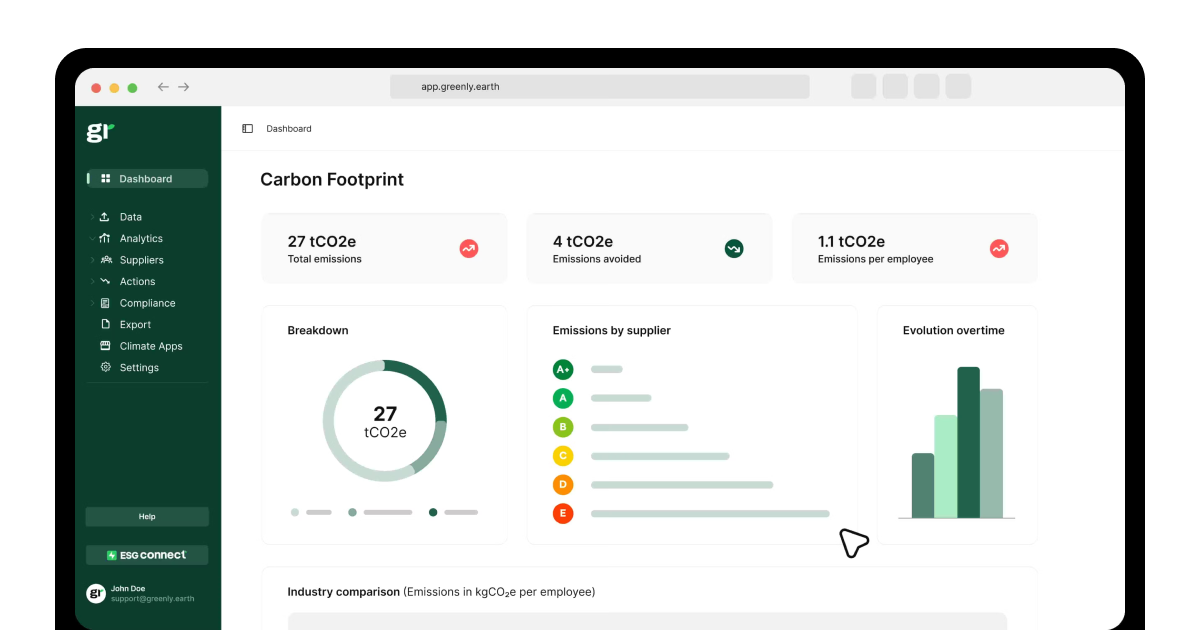Expand the Actions menu chevron
The width and height of the screenshot is (1200, 630).
[x=92, y=281]
